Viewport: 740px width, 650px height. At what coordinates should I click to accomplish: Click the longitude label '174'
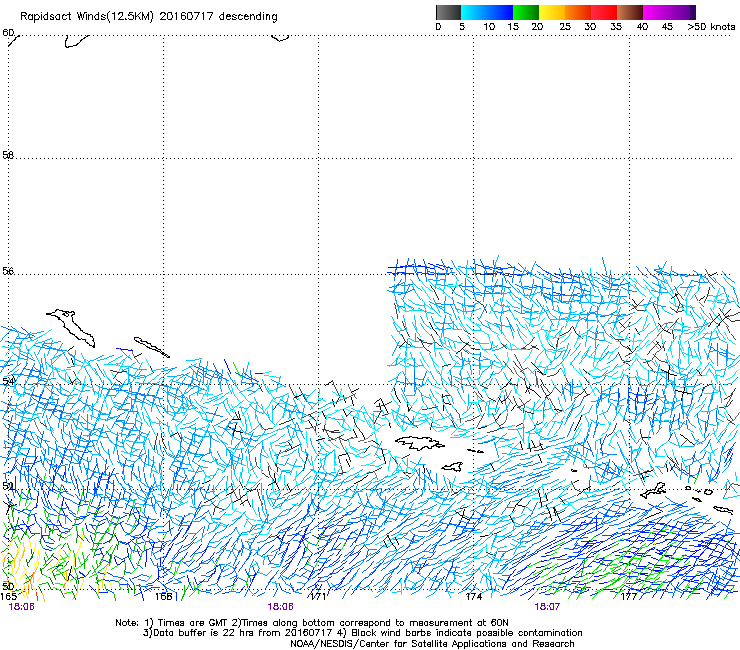(x=474, y=597)
